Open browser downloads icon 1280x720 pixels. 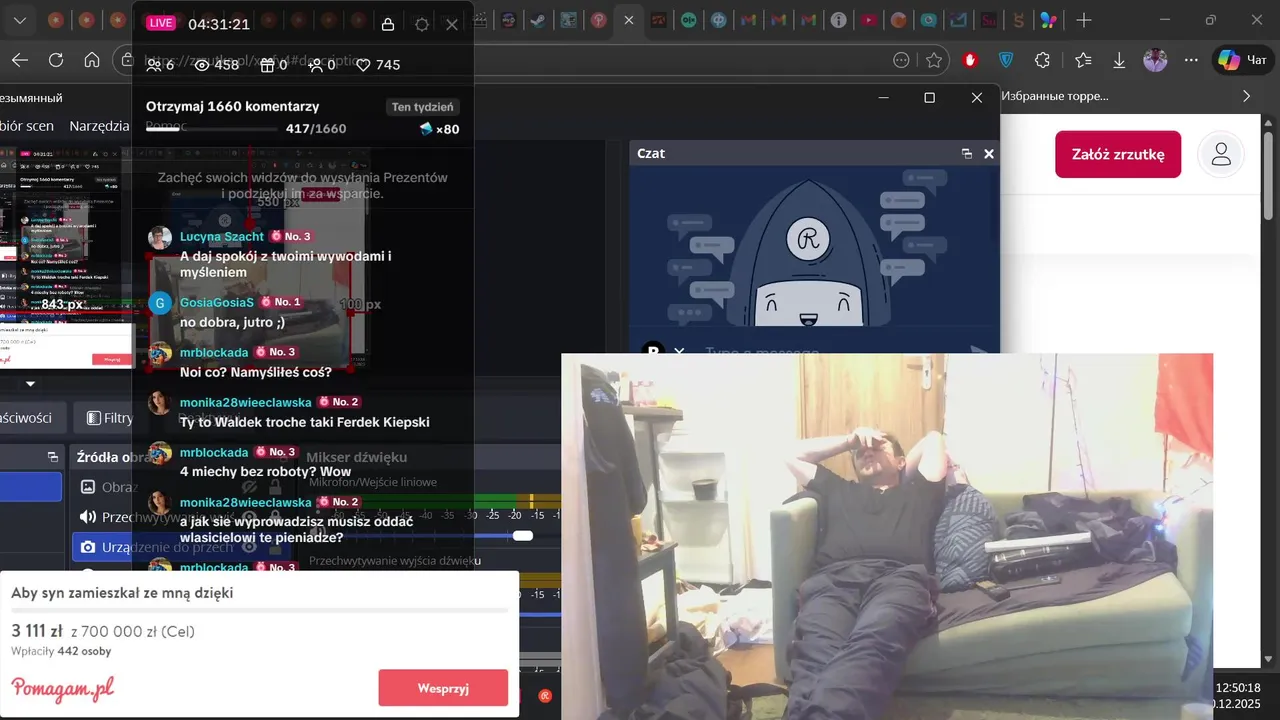(x=1119, y=60)
